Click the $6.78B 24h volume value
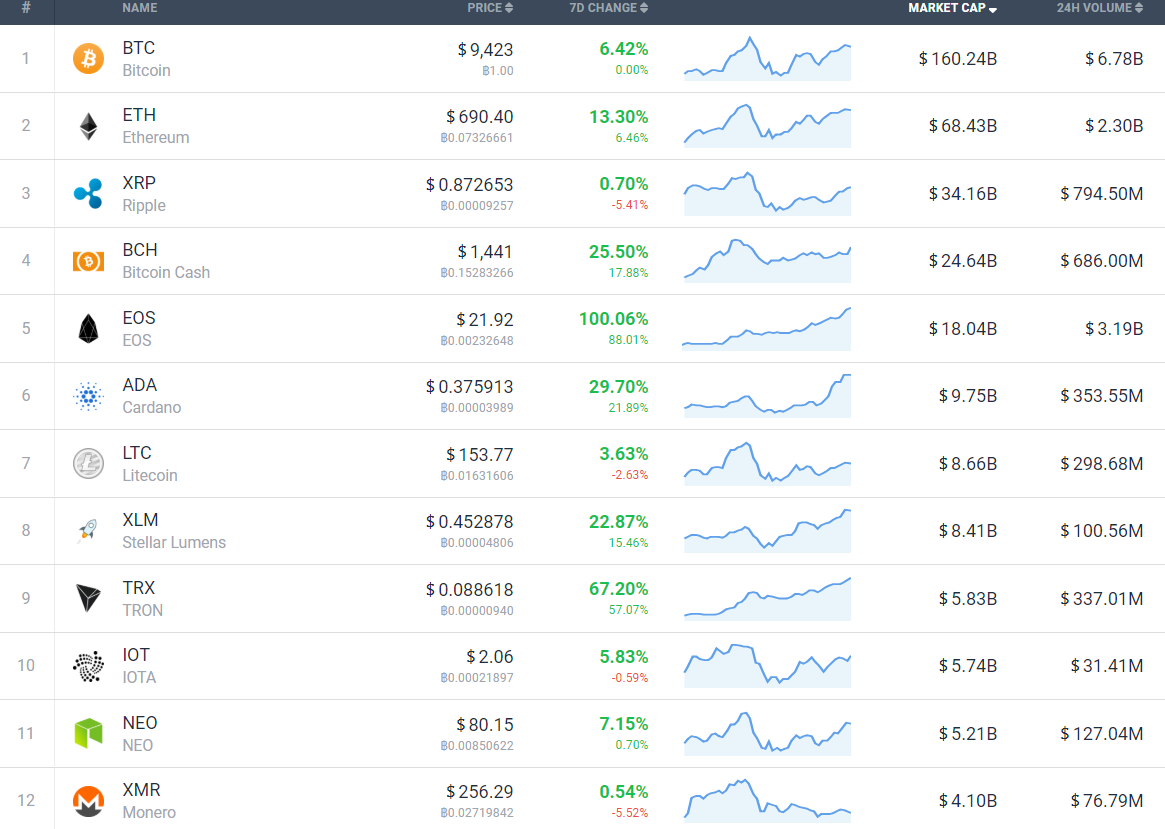The height and width of the screenshot is (829, 1165). [x=1114, y=59]
